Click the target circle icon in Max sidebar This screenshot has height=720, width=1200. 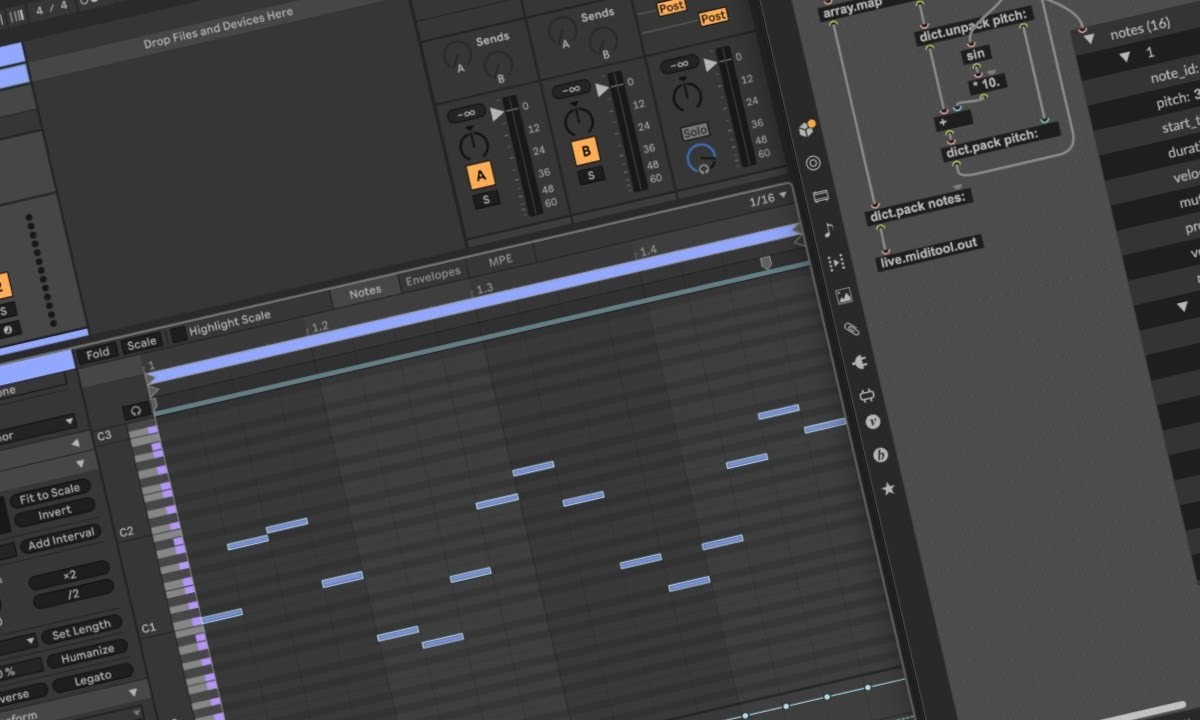(x=813, y=162)
